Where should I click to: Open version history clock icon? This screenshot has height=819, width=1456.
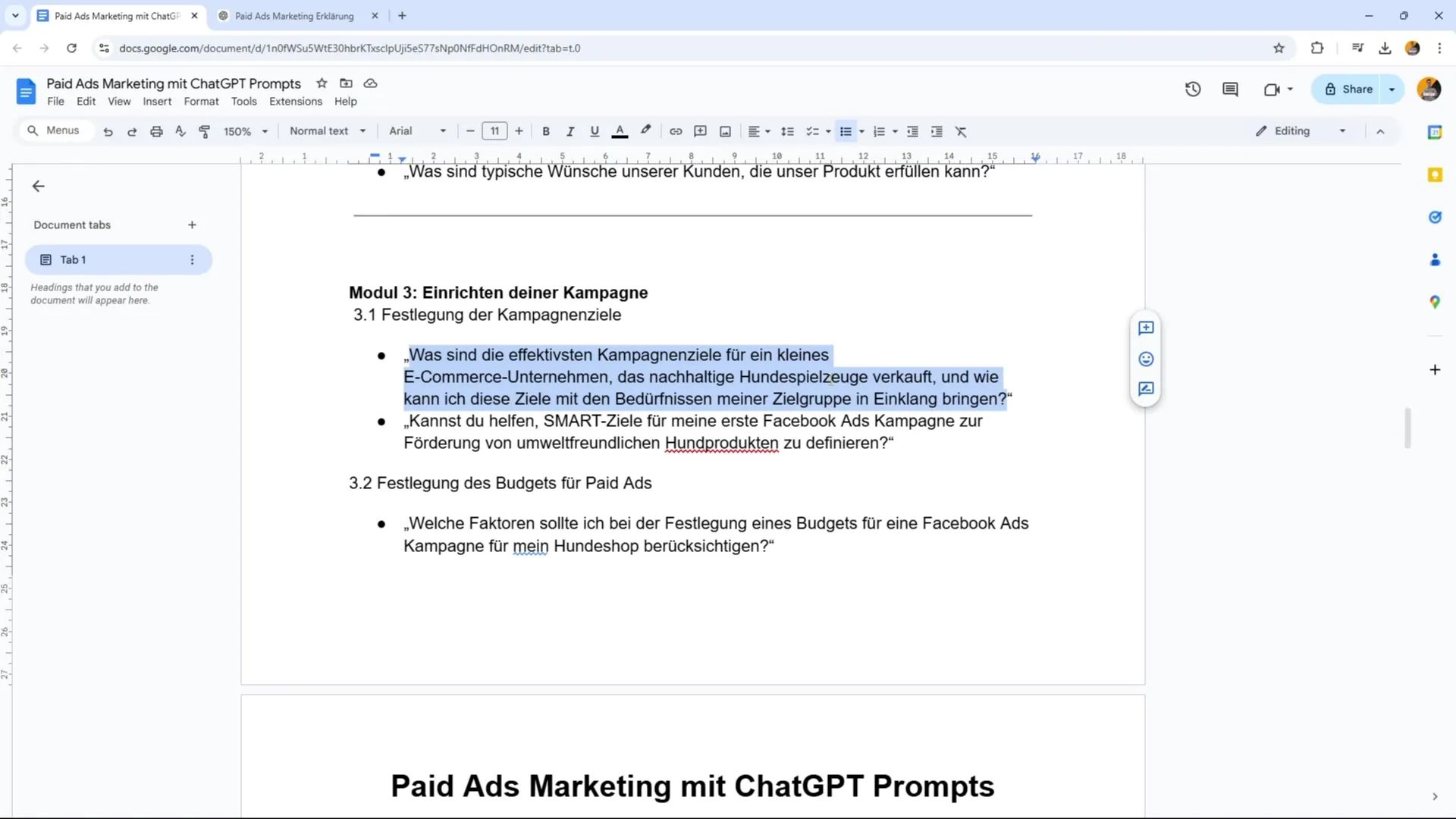pos(1193,89)
